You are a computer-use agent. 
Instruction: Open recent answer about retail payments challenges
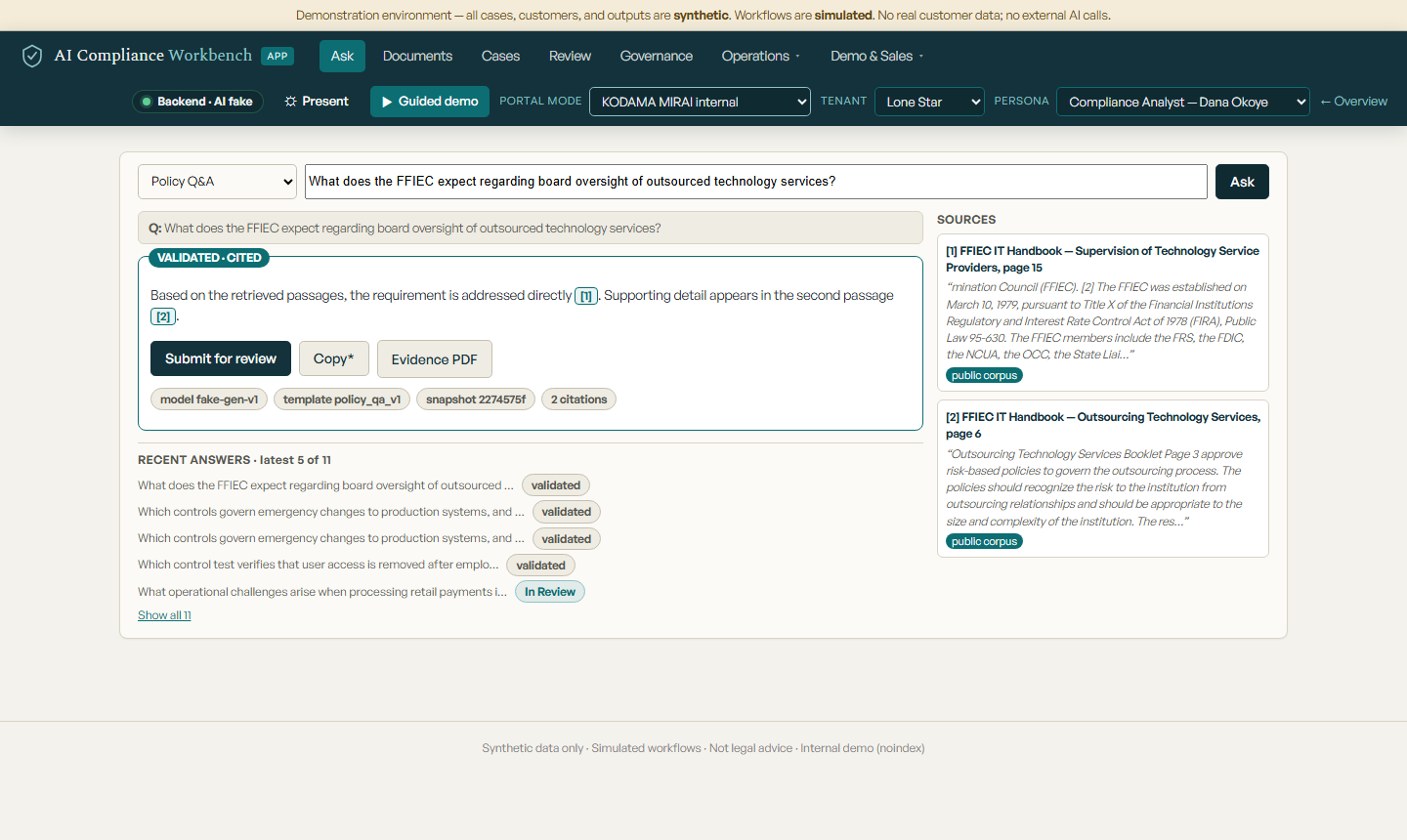(322, 592)
